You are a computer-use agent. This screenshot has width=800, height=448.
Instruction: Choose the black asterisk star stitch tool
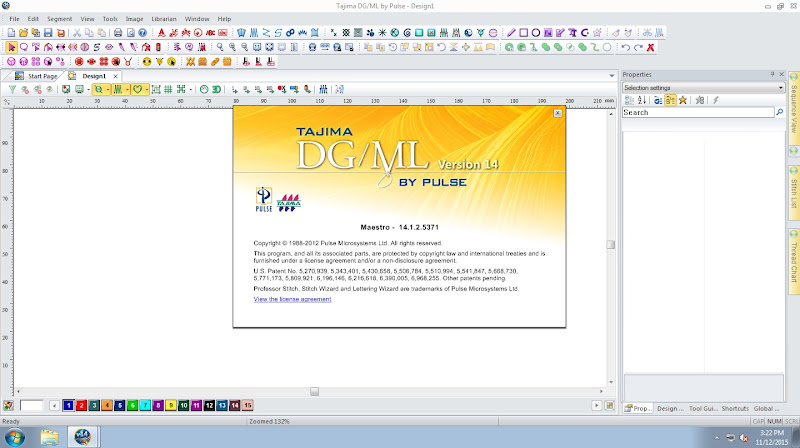click(x=382, y=33)
